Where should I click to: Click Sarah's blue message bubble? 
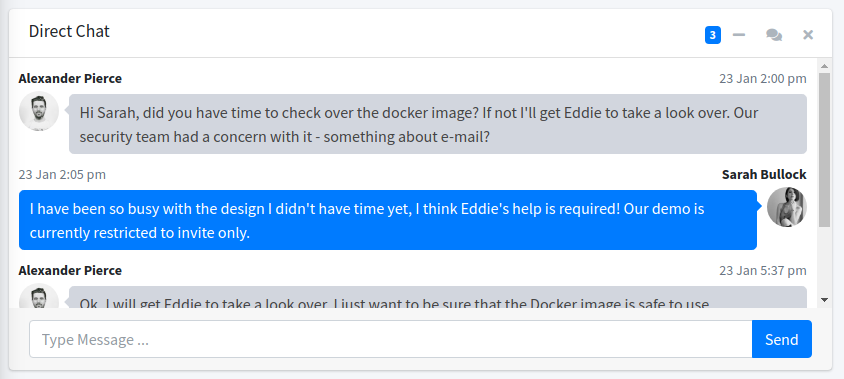tap(388, 220)
